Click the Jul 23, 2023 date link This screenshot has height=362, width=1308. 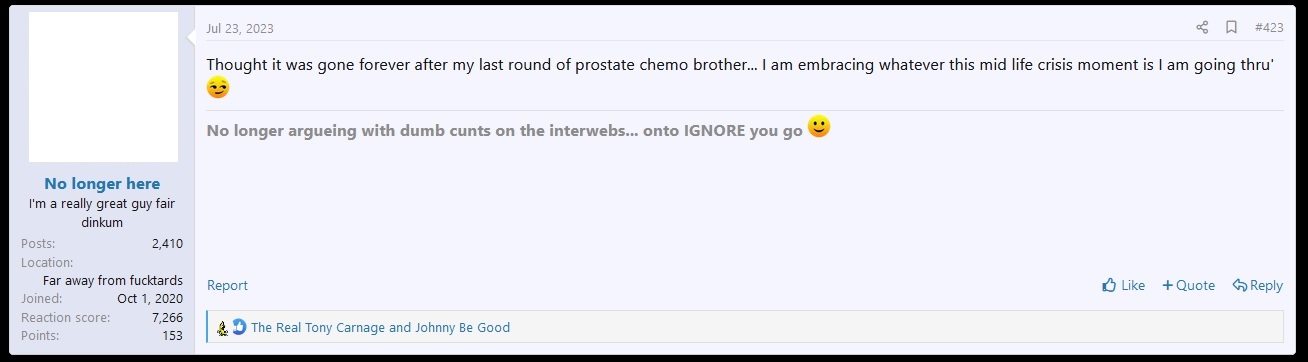(x=240, y=28)
